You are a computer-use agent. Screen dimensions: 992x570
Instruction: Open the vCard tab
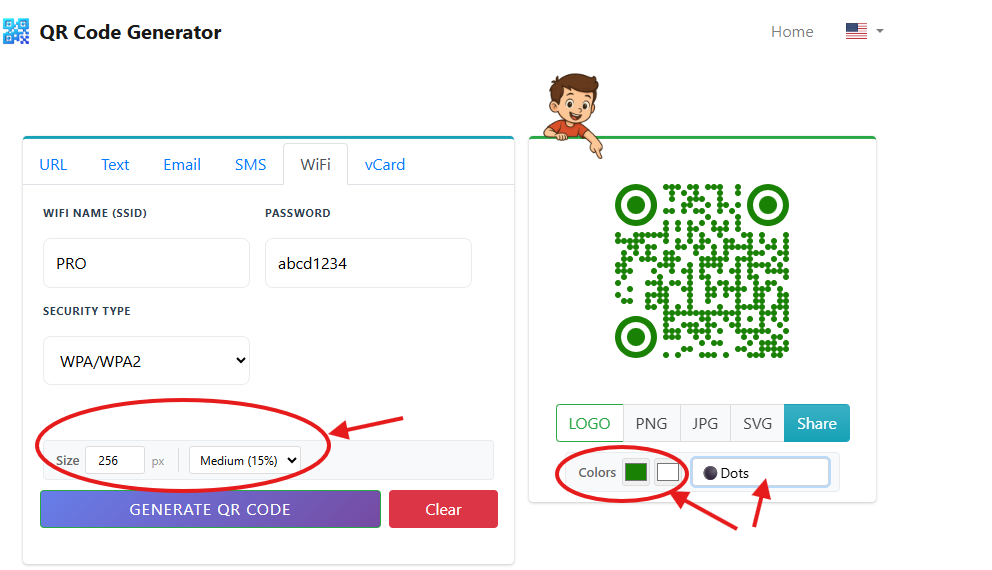(x=385, y=164)
